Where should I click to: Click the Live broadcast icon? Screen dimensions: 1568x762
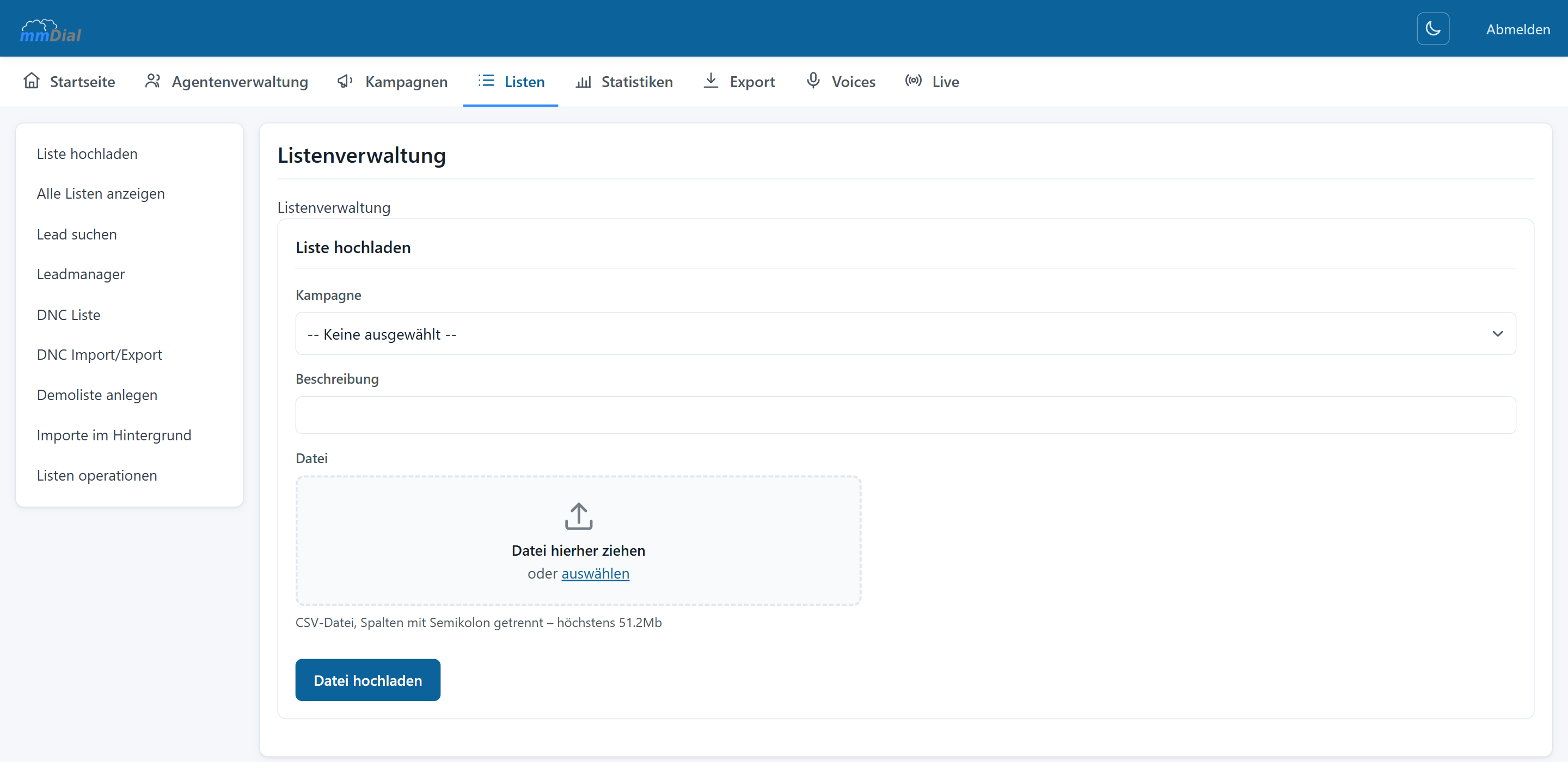[912, 81]
